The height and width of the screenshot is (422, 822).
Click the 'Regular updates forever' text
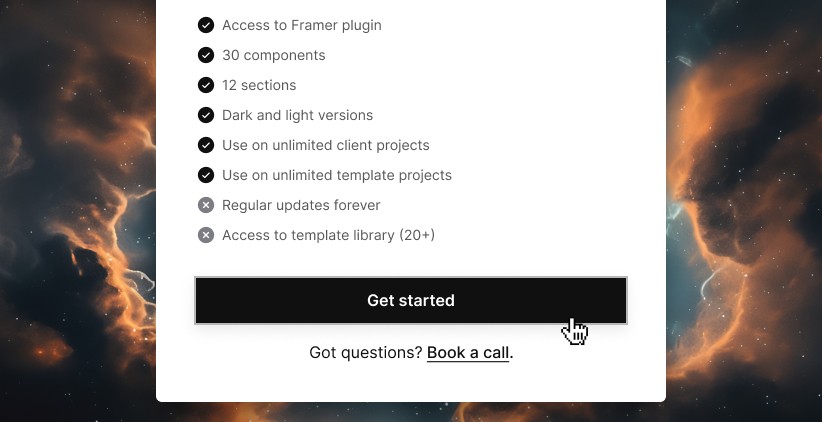tap(301, 205)
